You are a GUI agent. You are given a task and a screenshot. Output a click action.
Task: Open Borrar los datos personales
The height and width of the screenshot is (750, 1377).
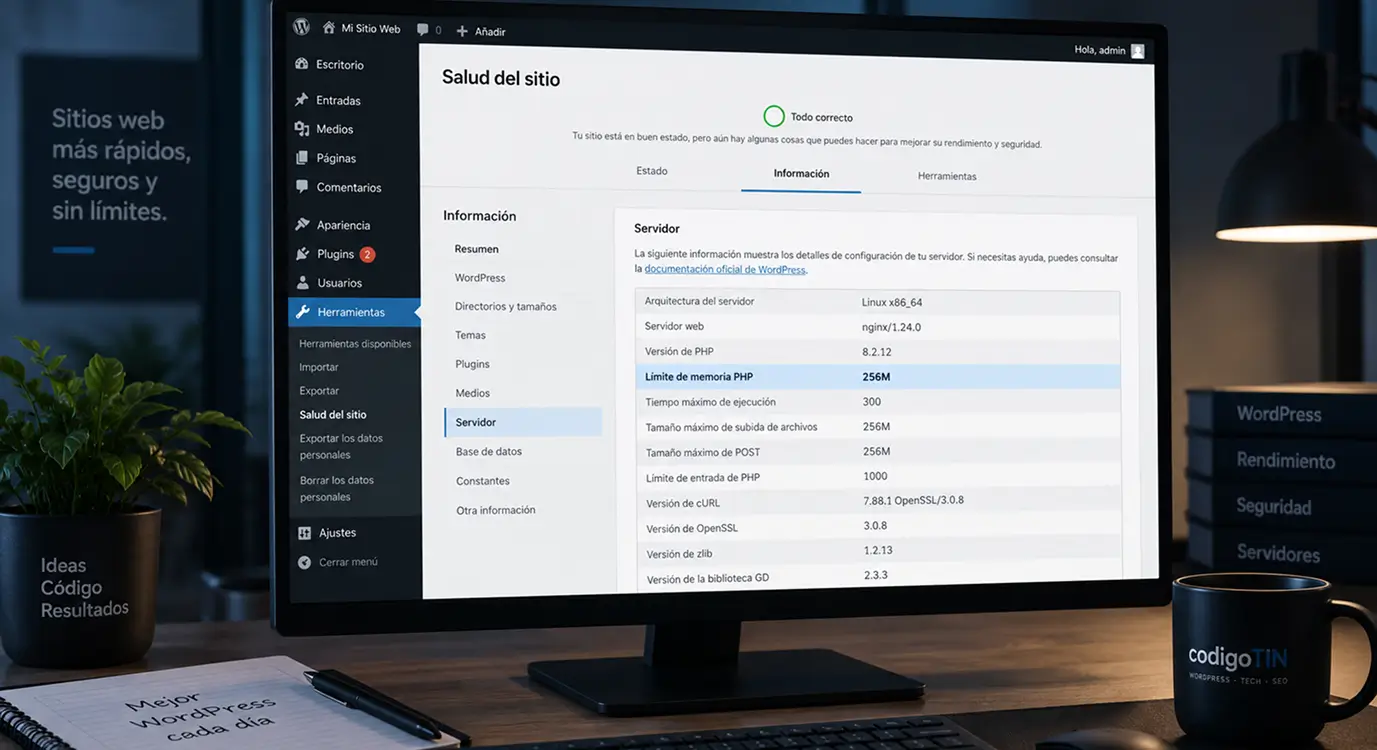[337, 488]
